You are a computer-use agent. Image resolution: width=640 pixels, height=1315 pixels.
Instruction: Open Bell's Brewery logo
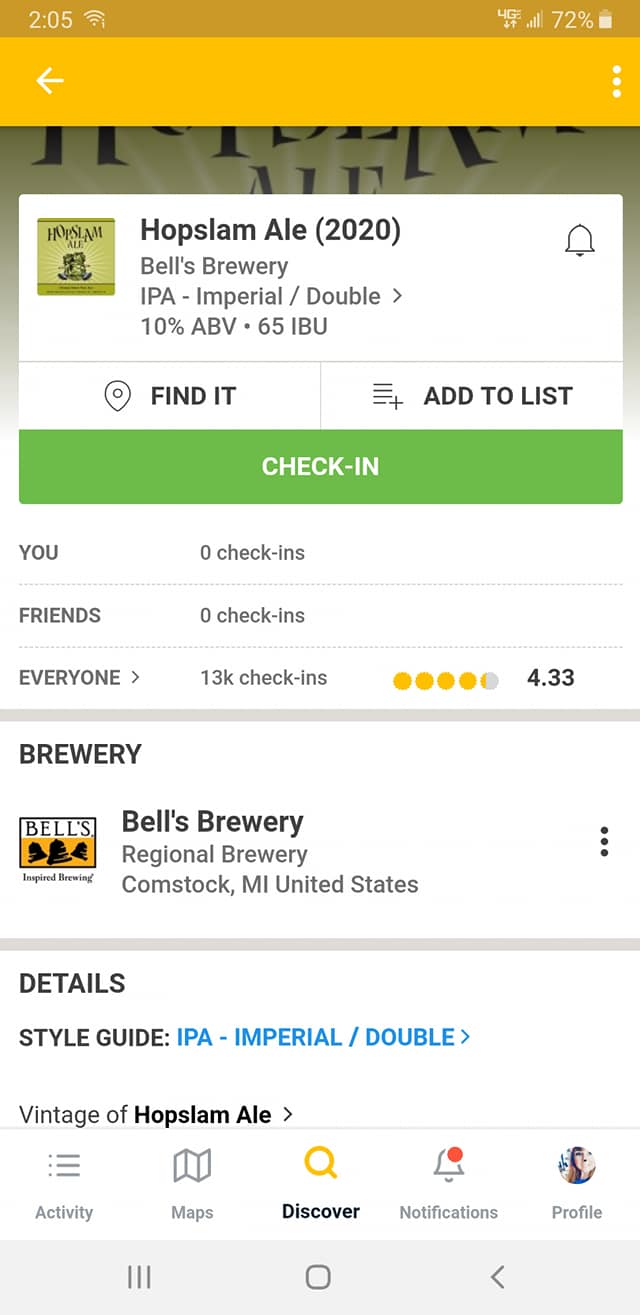click(x=58, y=851)
